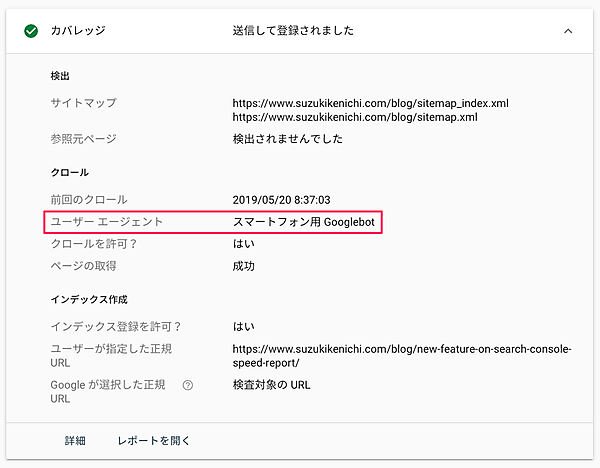
Task: Click はい next to インデックス登録を許可？
Action: [243, 327]
